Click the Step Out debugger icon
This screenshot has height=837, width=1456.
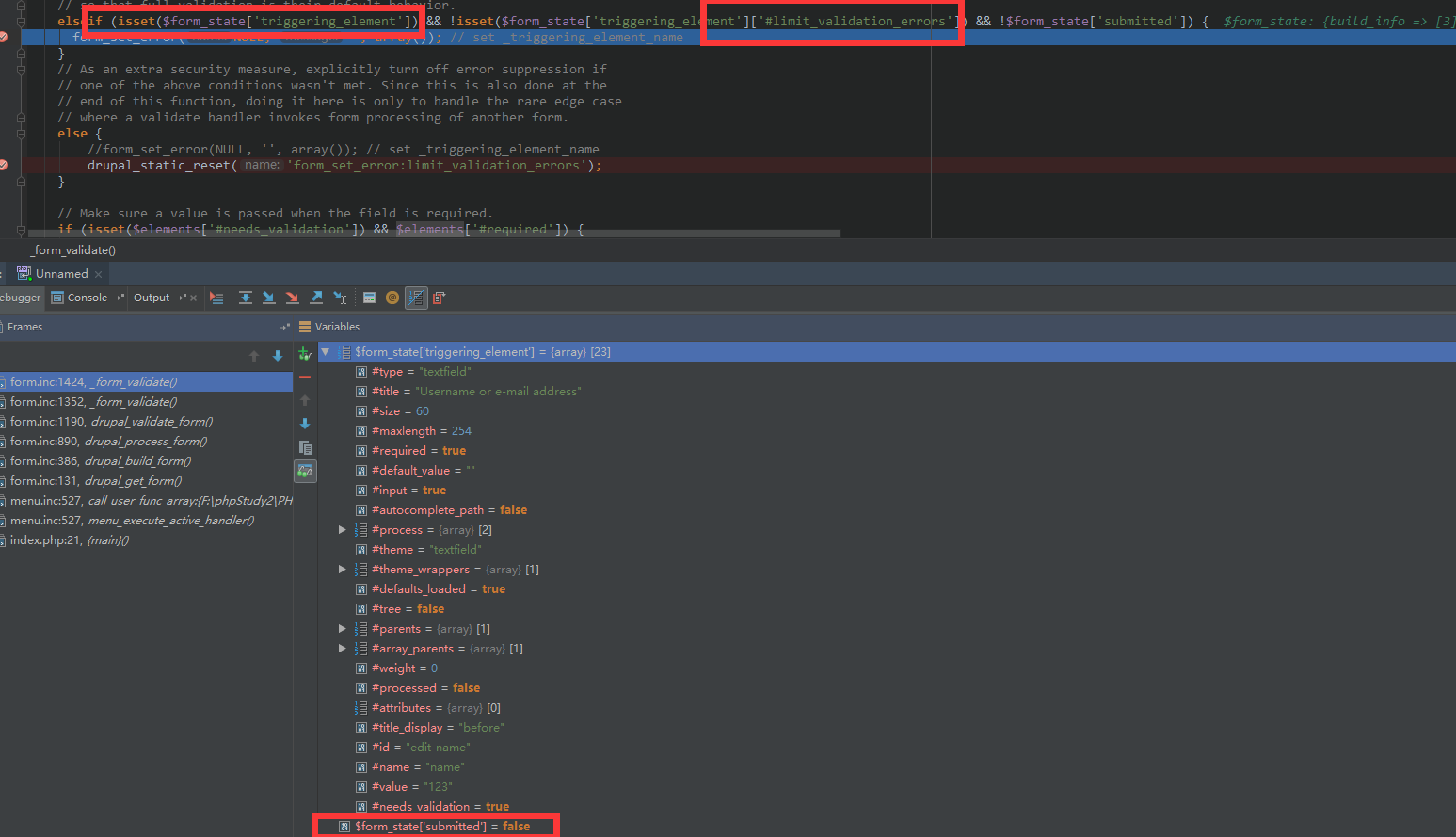pyautogui.click(x=316, y=298)
